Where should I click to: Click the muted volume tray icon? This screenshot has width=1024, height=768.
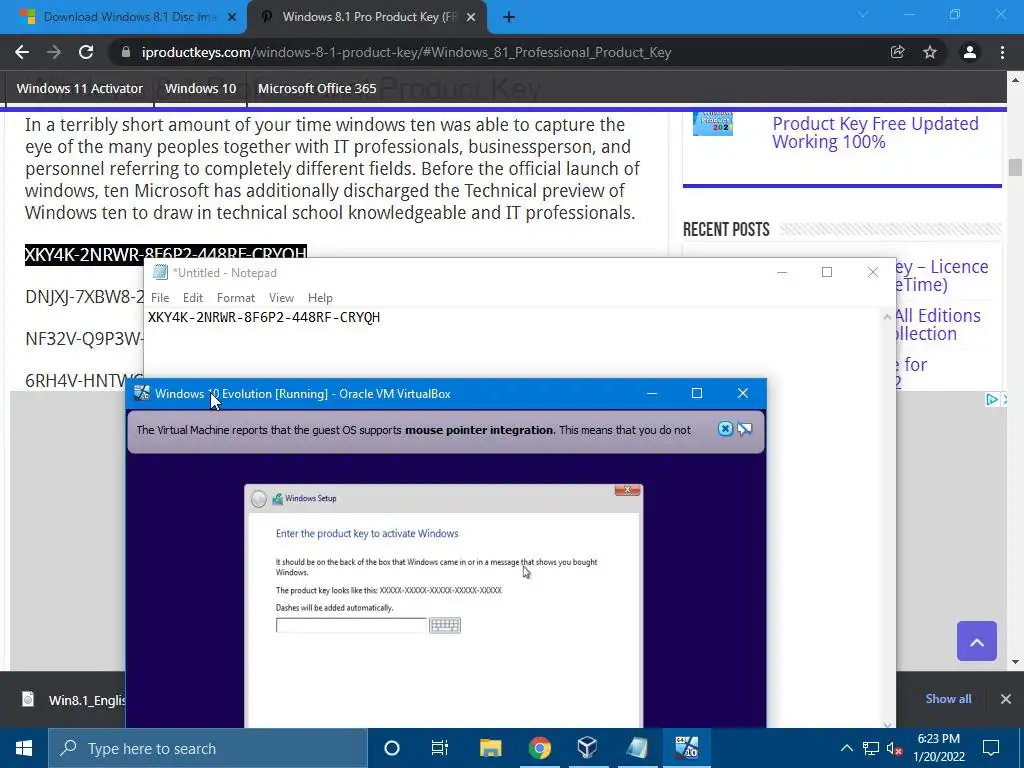895,748
